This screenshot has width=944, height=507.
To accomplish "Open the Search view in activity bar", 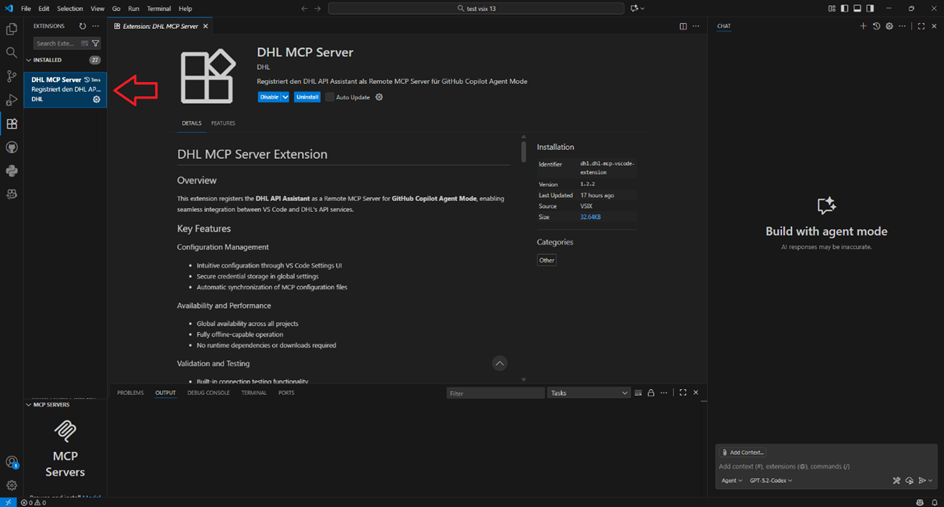I will click(x=11, y=52).
